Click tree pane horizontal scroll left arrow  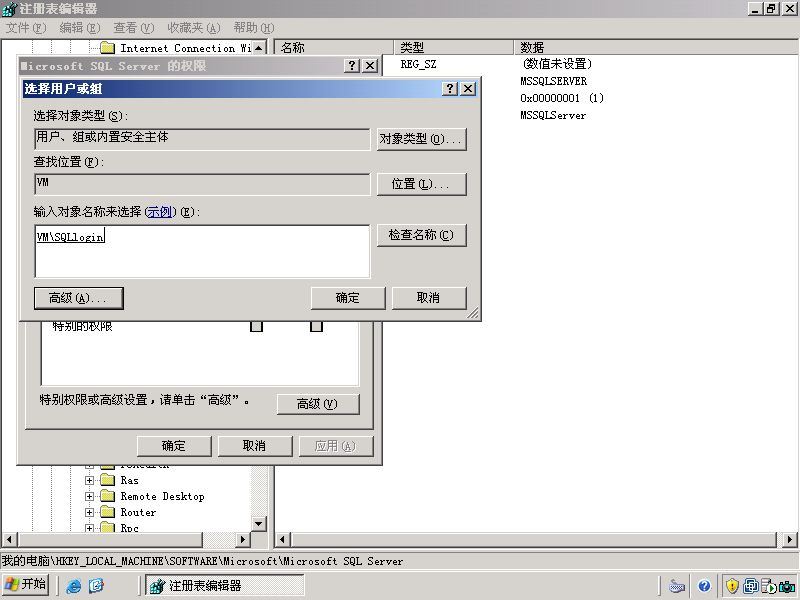tap(9, 539)
